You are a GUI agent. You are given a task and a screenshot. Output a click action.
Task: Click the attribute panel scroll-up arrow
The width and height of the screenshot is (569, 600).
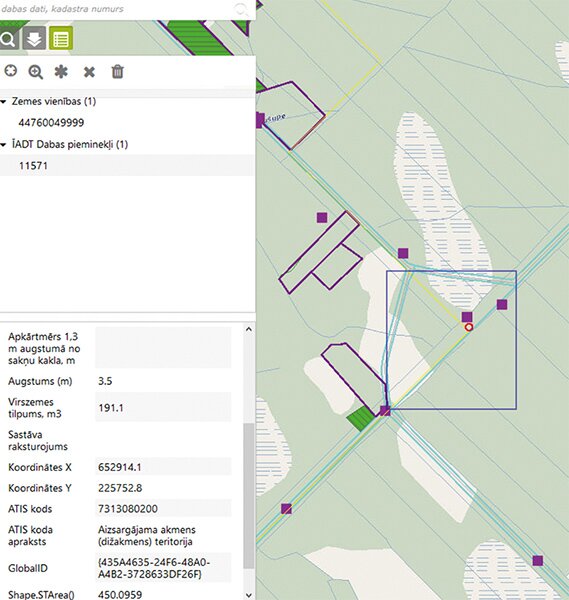tap(249, 329)
